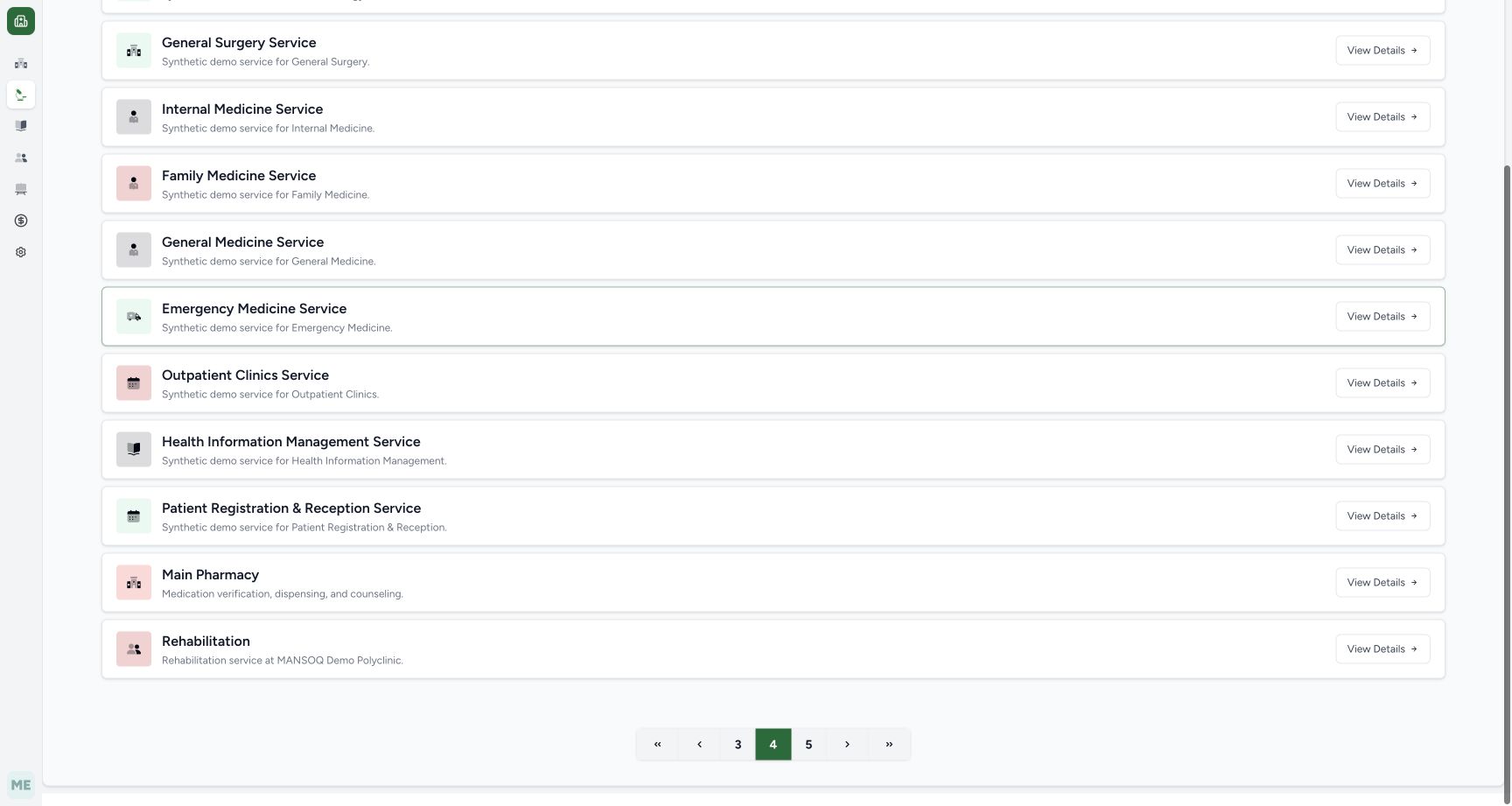This screenshot has height=806, width=1512.
Task: Open the settings gear sidebar icon
Action: pyautogui.click(x=21, y=252)
